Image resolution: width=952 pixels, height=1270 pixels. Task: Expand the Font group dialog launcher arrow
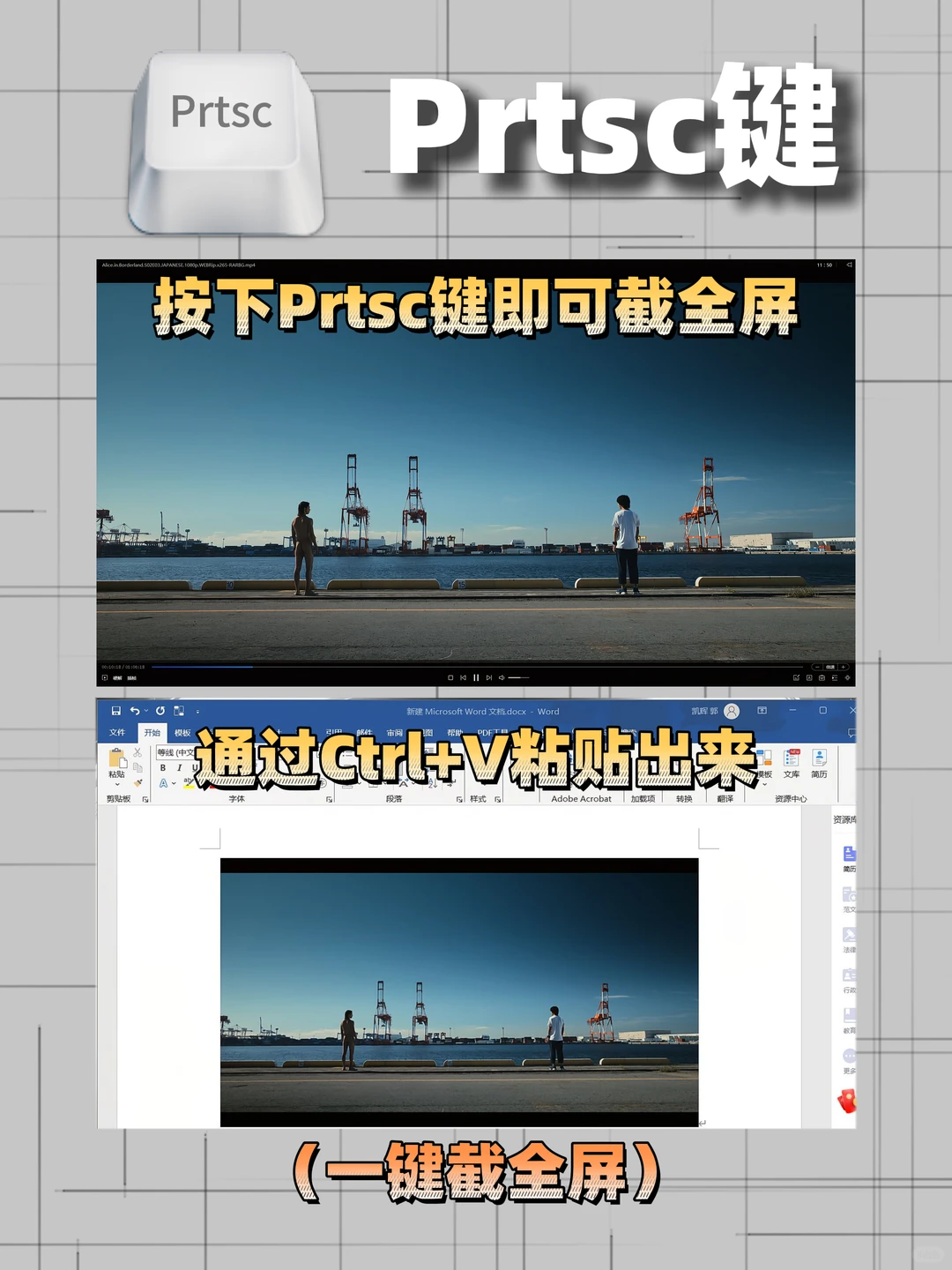(328, 798)
